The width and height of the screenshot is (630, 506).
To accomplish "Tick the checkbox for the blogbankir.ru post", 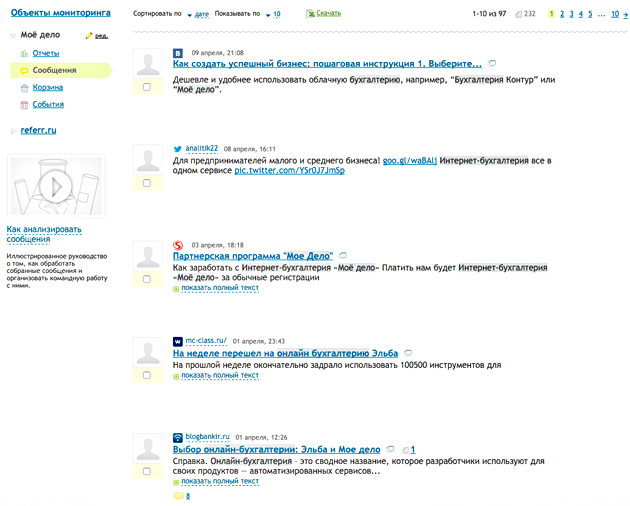I will pyautogui.click(x=147, y=471).
